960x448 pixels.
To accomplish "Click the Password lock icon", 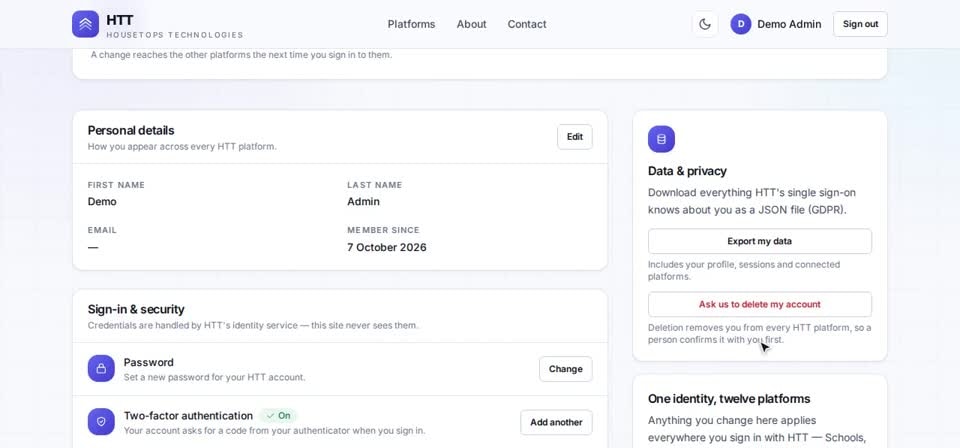I will (101, 368).
